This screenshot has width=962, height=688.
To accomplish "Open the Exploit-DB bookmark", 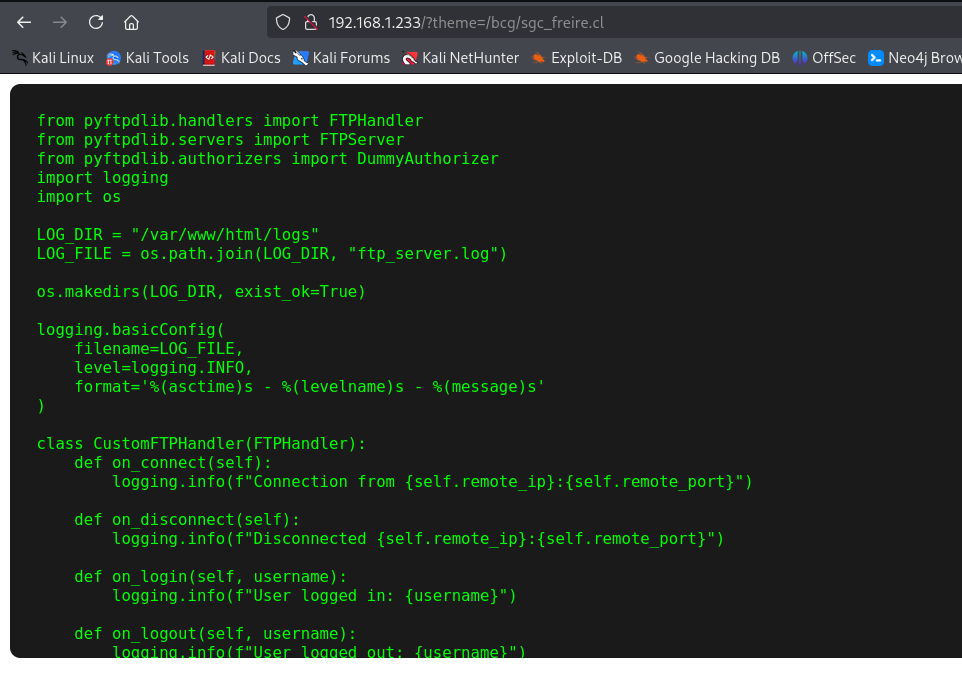I will coord(576,58).
